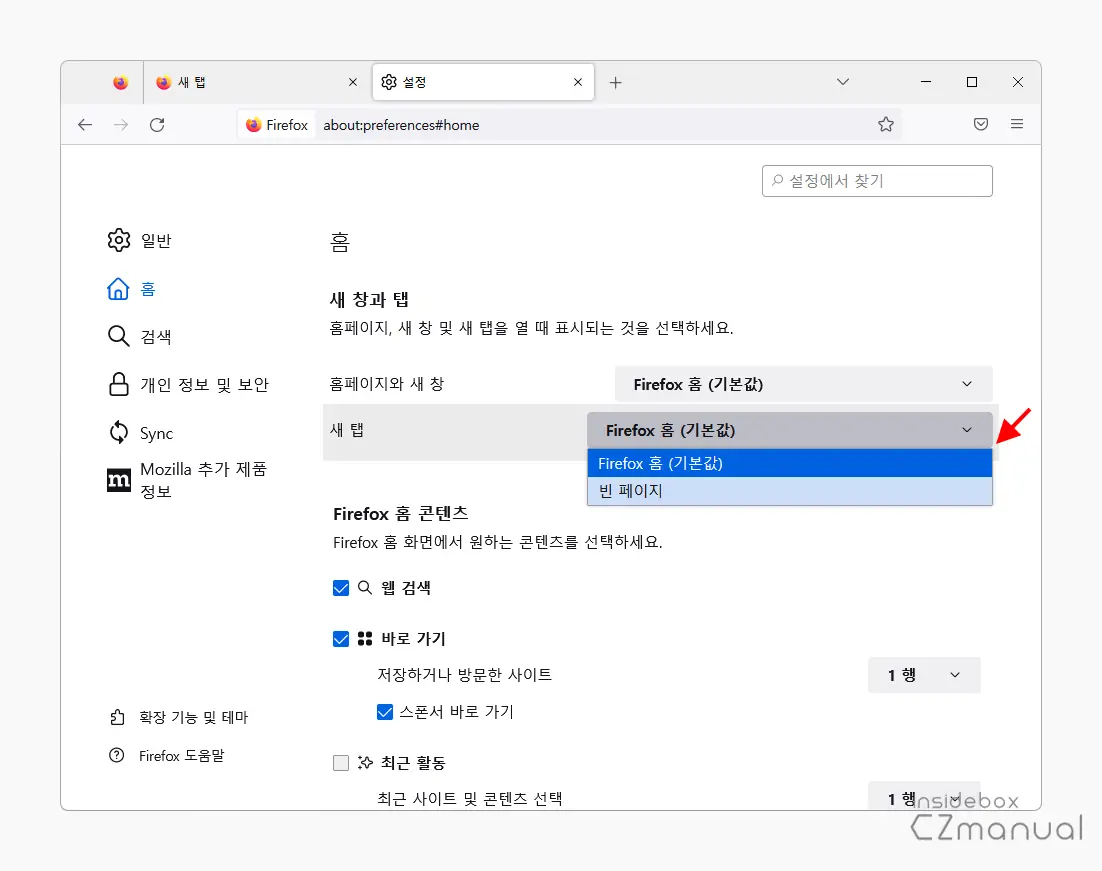Click the Firefox identity icon in address bar

tap(277, 125)
